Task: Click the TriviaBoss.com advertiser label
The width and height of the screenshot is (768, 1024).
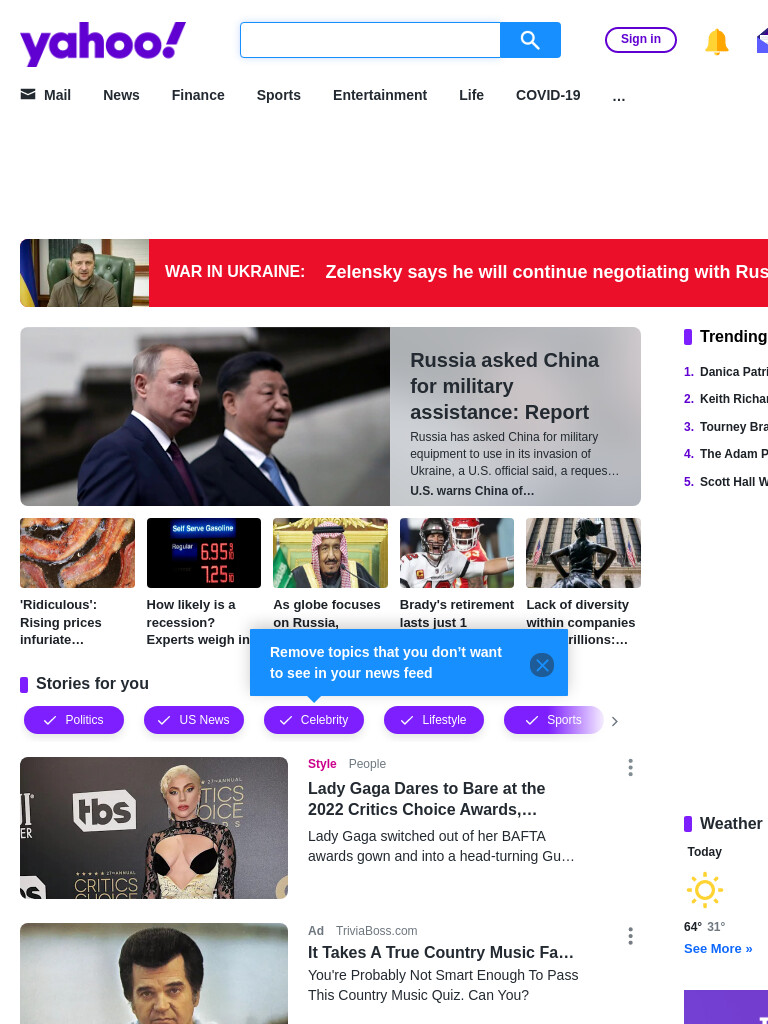Action: (x=376, y=931)
